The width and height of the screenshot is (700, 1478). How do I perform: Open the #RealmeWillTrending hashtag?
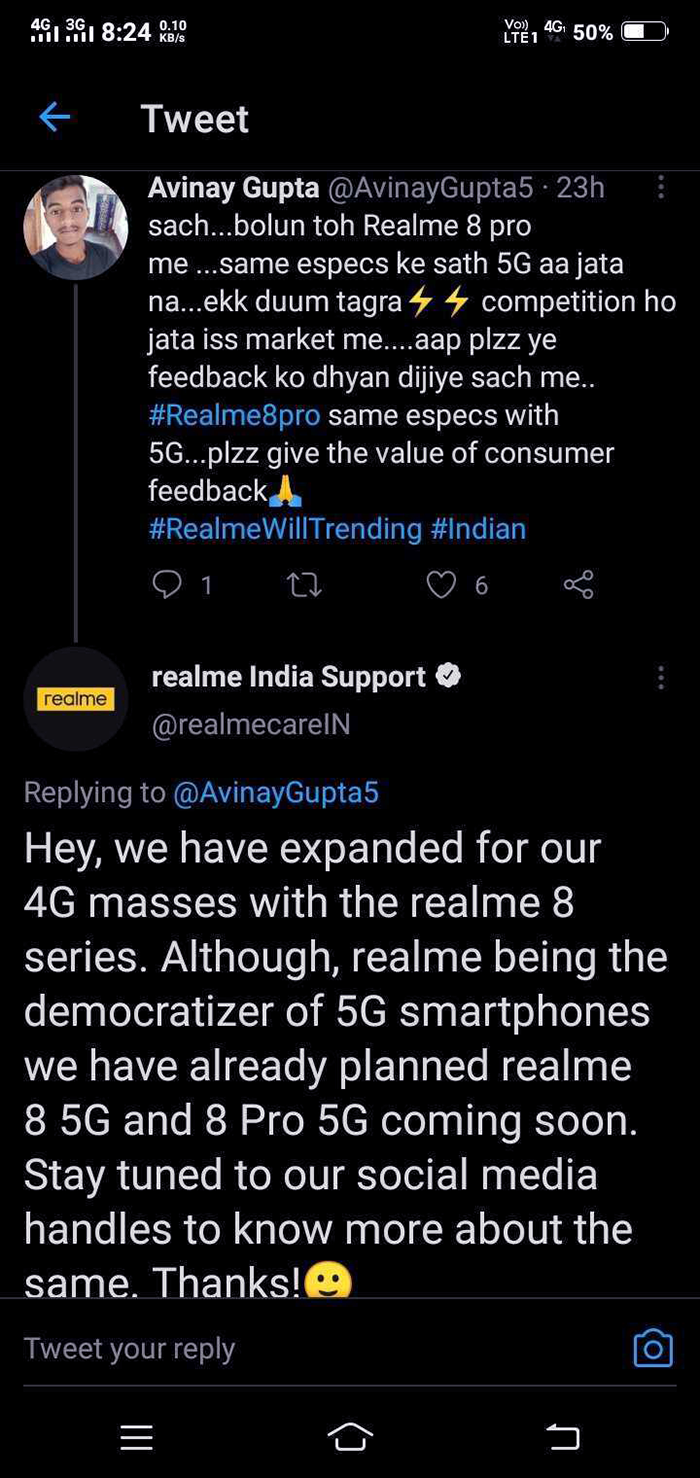[285, 528]
